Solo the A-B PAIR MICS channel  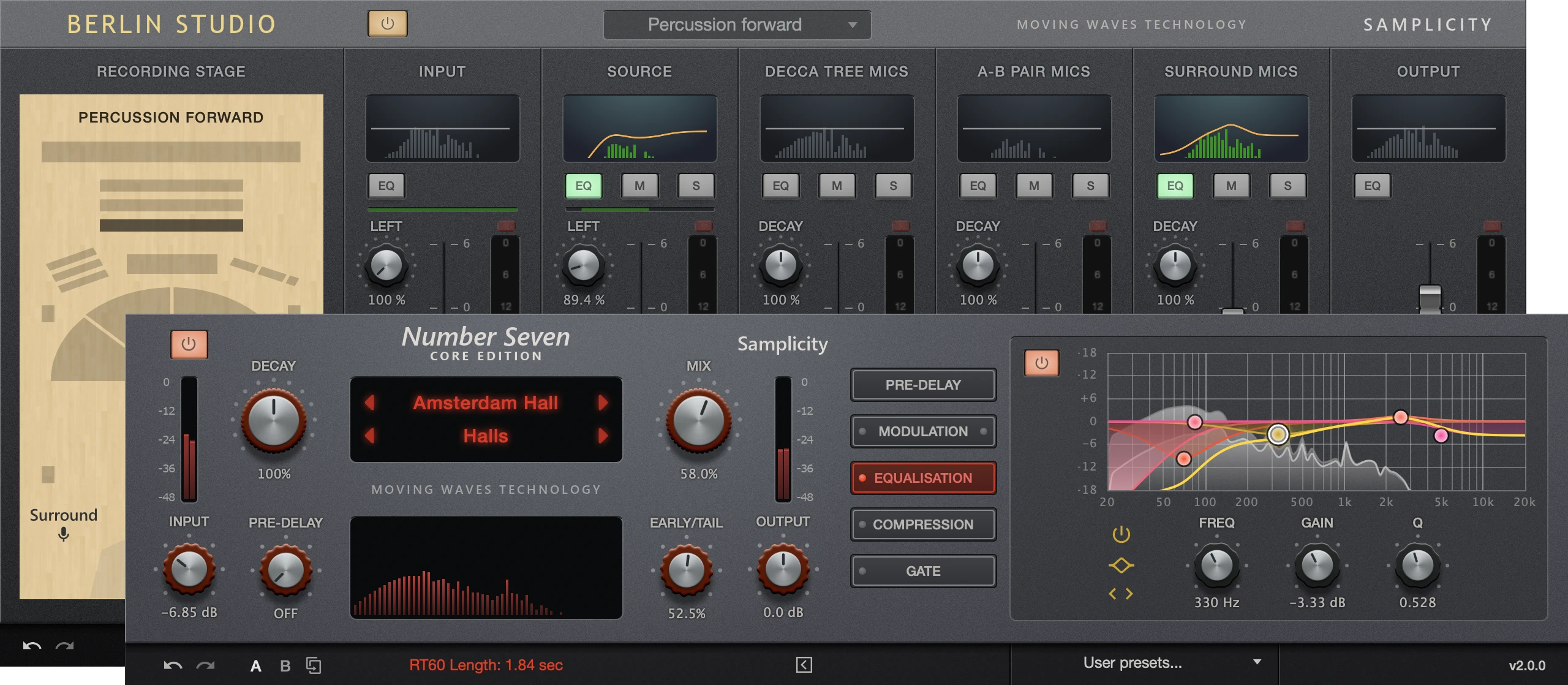(x=1090, y=186)
